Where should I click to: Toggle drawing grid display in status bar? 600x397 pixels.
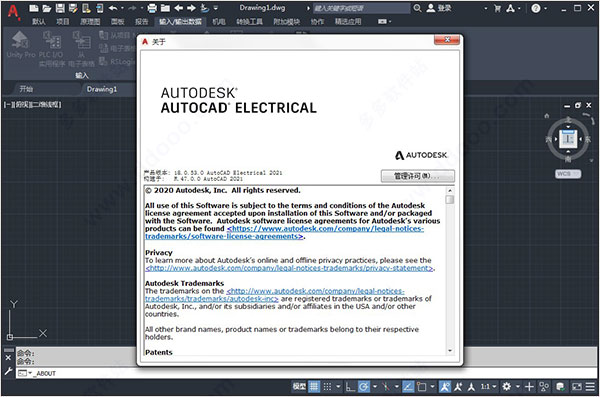[314, 387]
